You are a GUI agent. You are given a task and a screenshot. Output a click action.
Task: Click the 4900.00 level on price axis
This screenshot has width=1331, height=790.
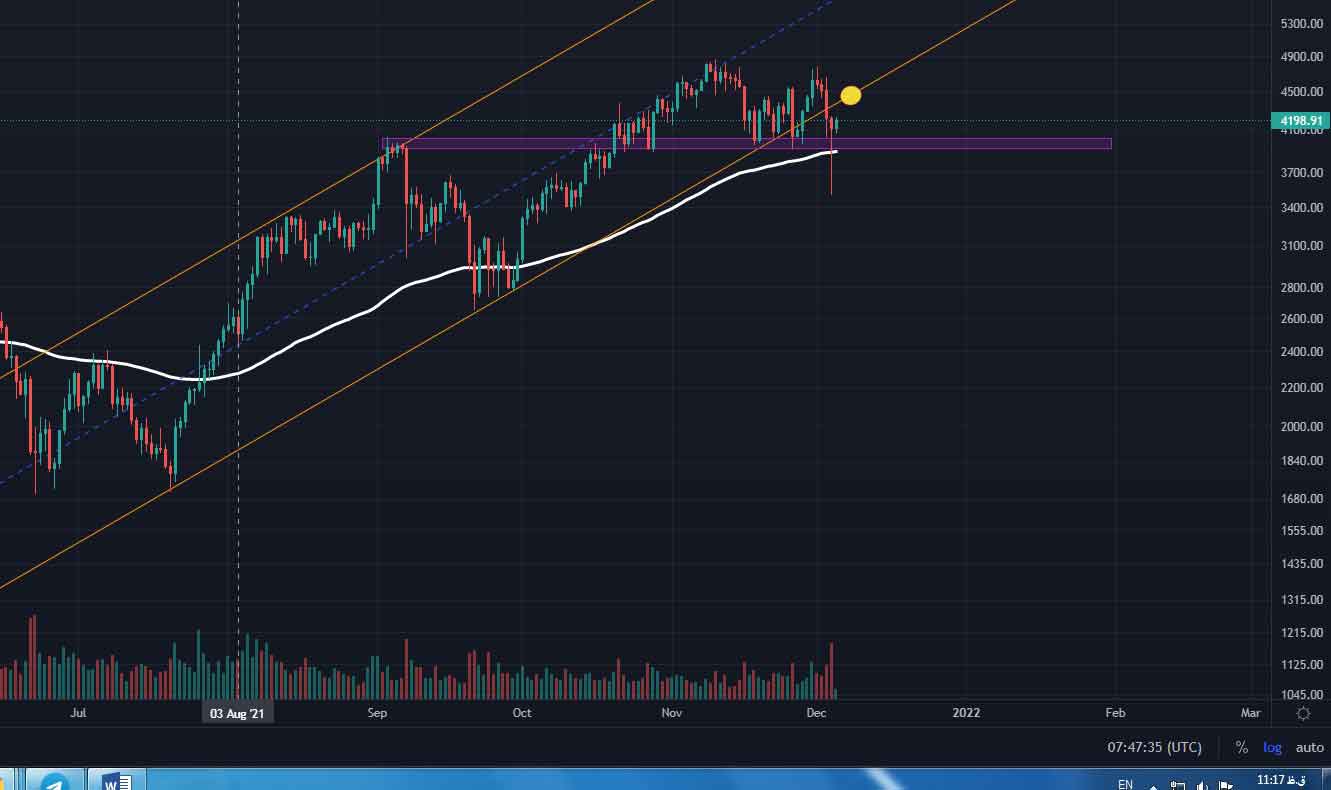(1296, 57)
